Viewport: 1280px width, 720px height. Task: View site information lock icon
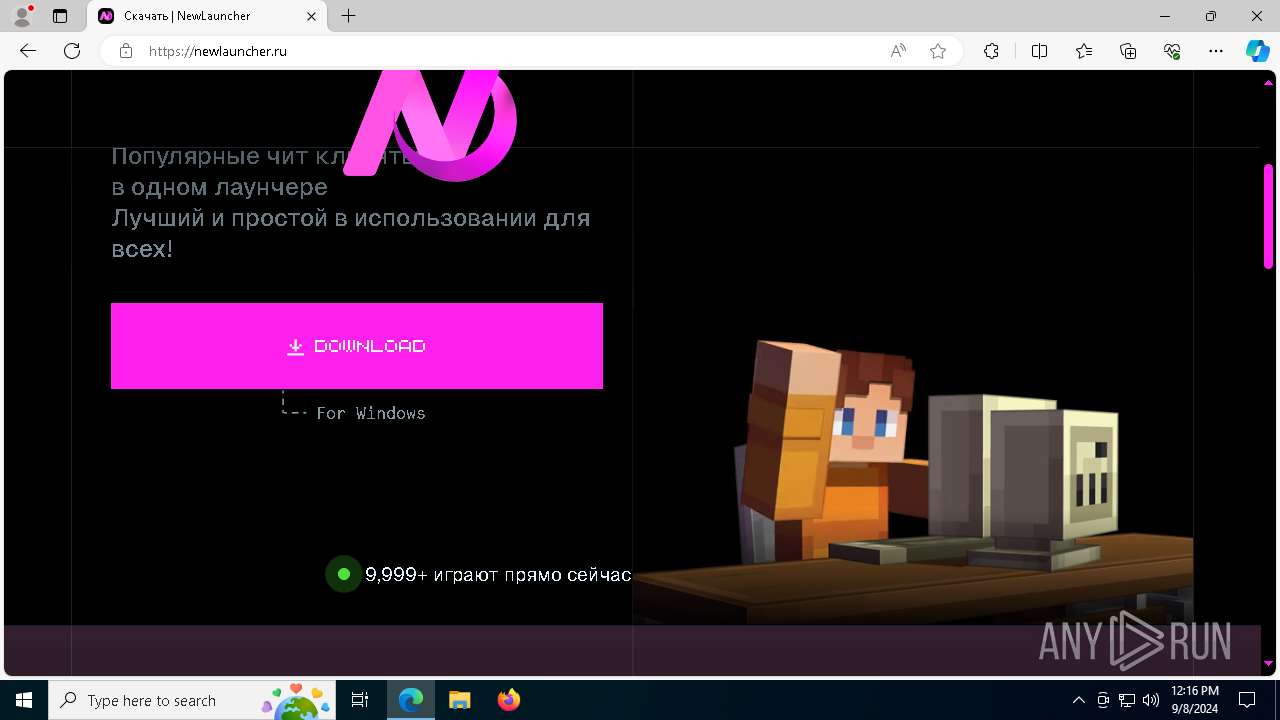[126, 51]
